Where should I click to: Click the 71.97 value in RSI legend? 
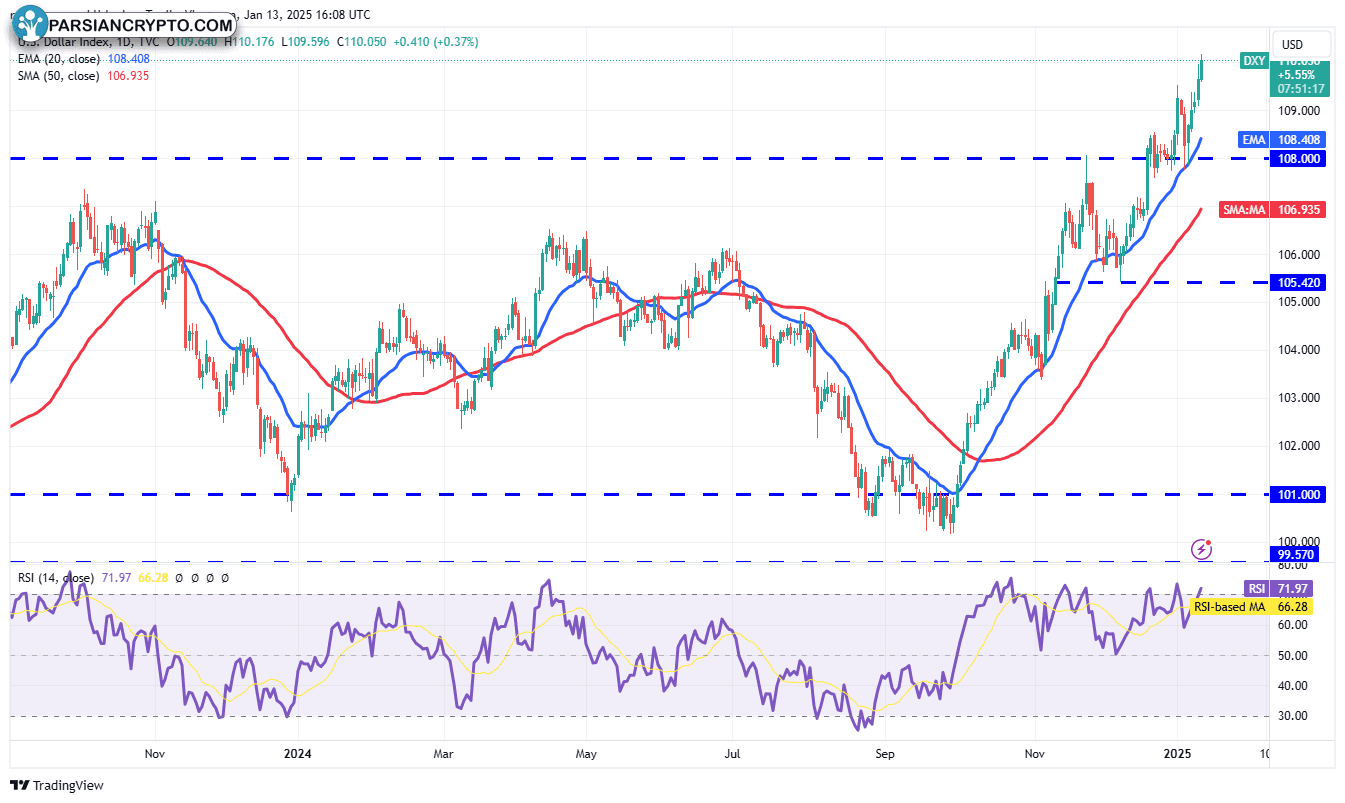[x=116, y=578]
